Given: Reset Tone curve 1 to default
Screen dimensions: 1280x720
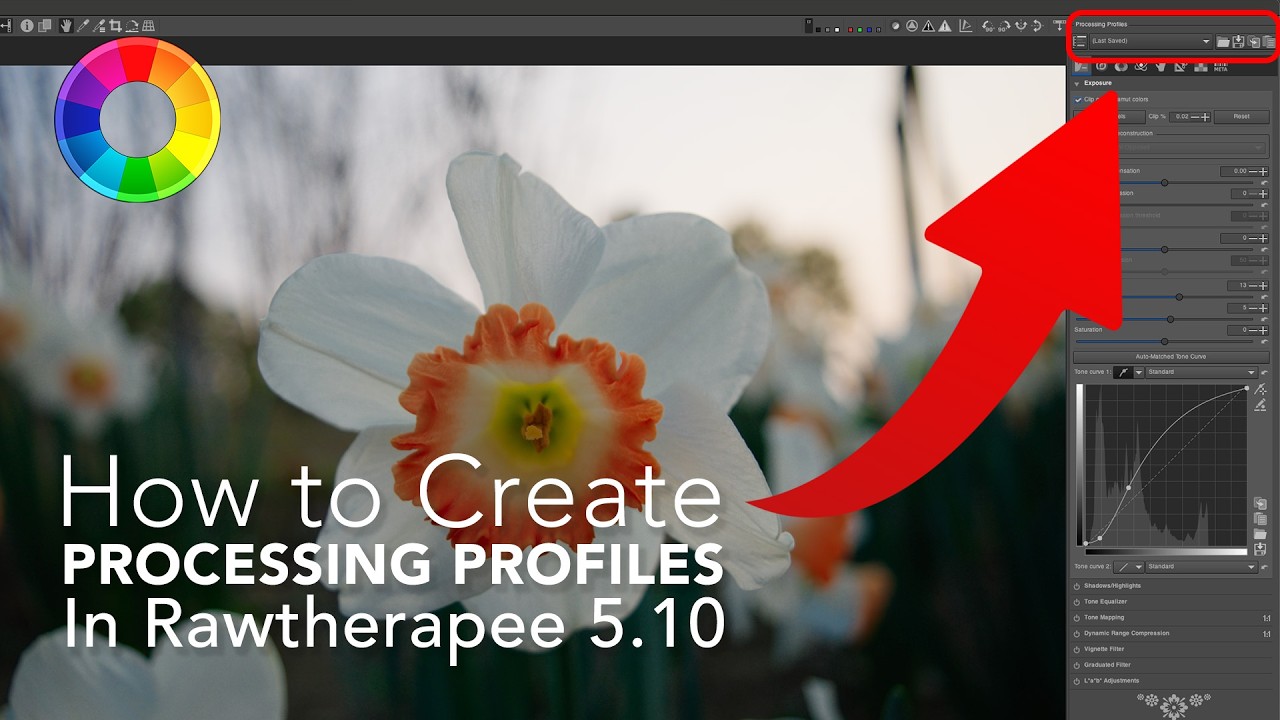Looking at the screenshot, I should (1264, 372).
